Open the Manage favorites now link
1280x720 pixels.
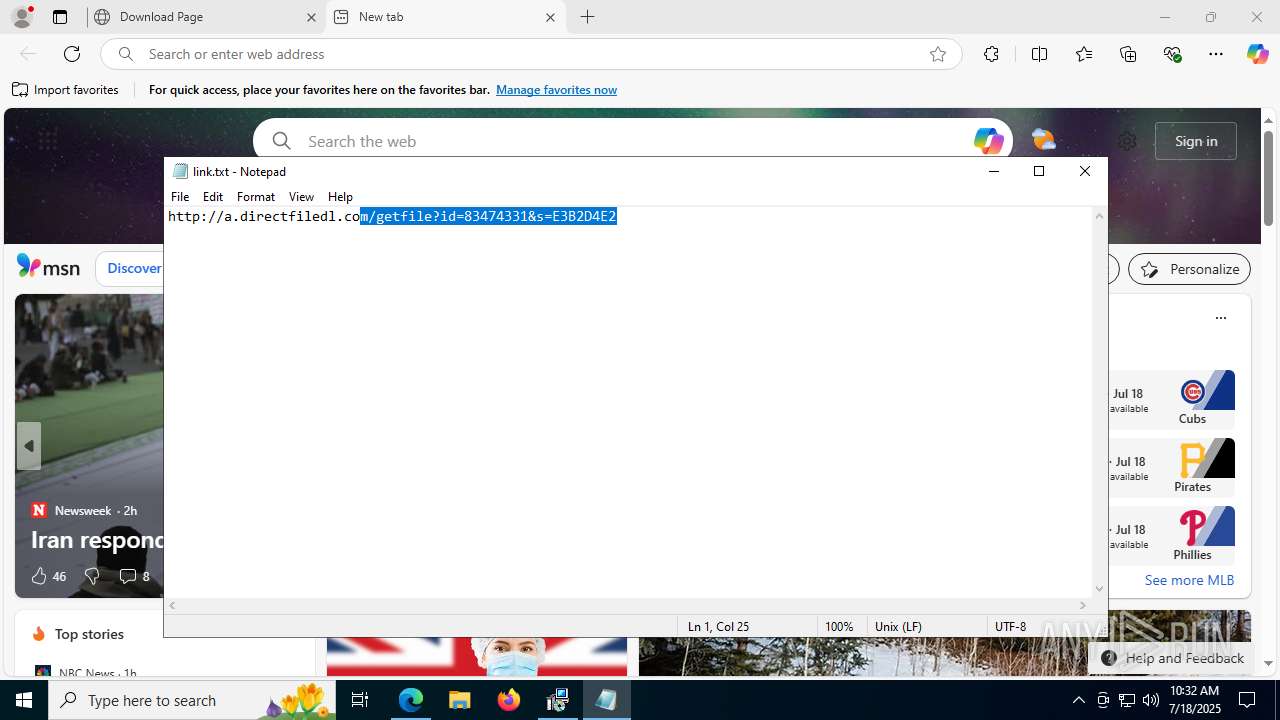click(556, 90)
